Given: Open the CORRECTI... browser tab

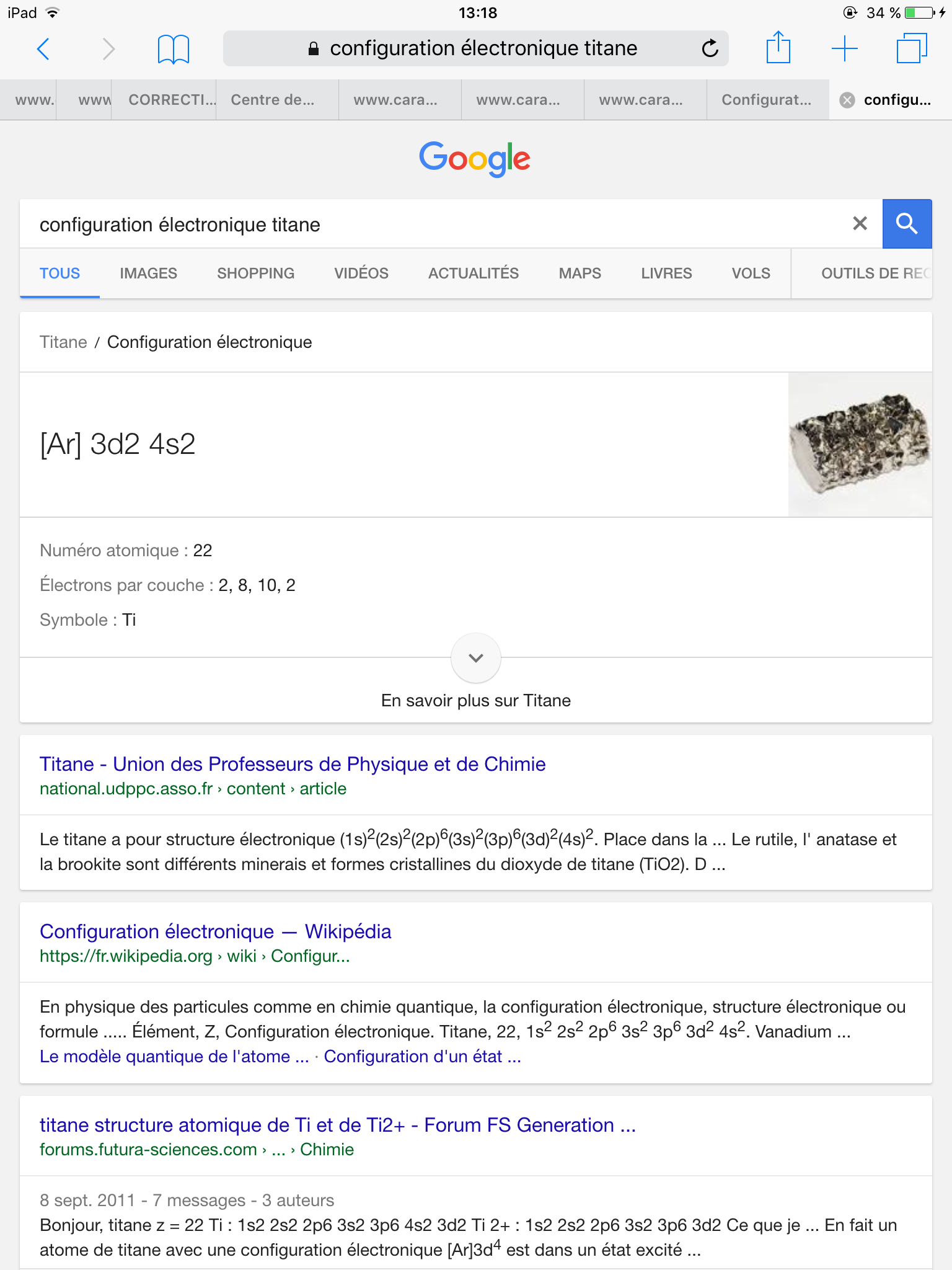Looking at the screenshot, I should coord(172,100).
